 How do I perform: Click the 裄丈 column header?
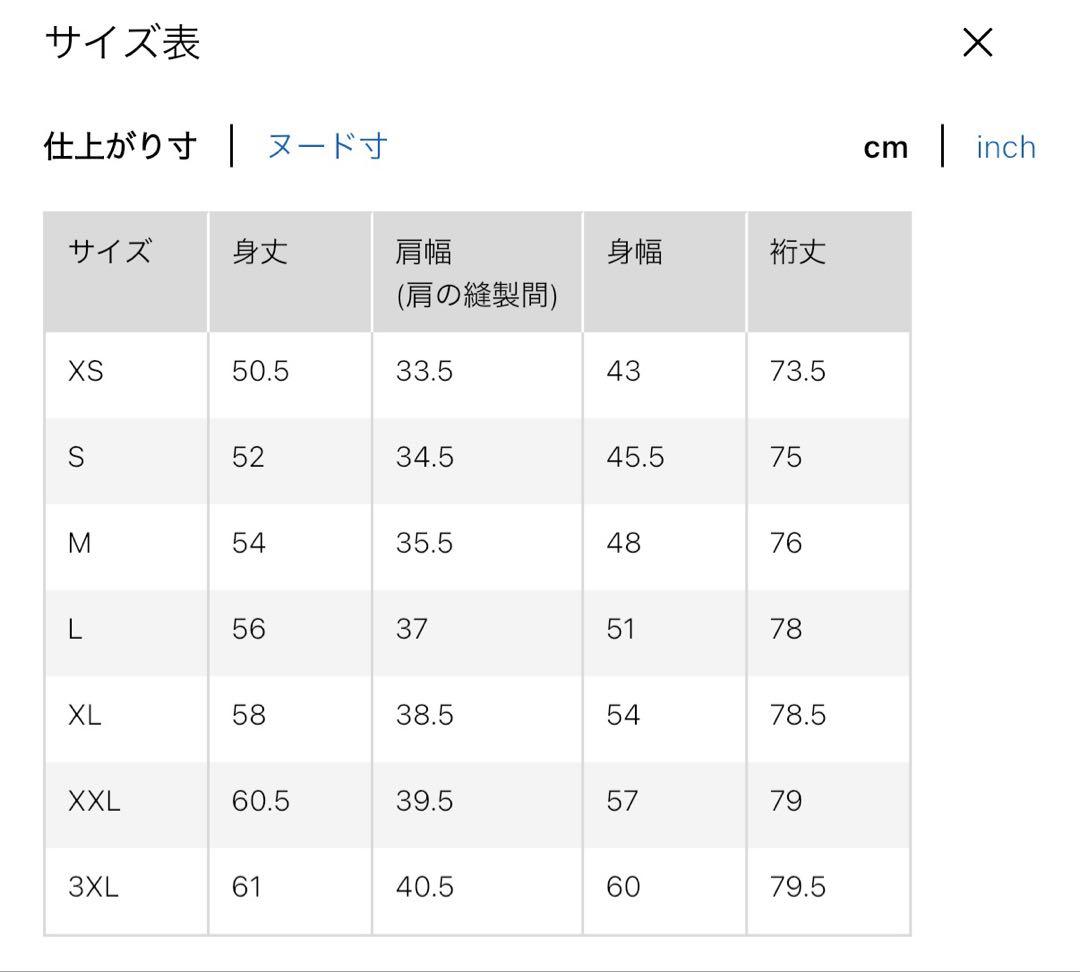pyautogui.click(x=798, y=251)
